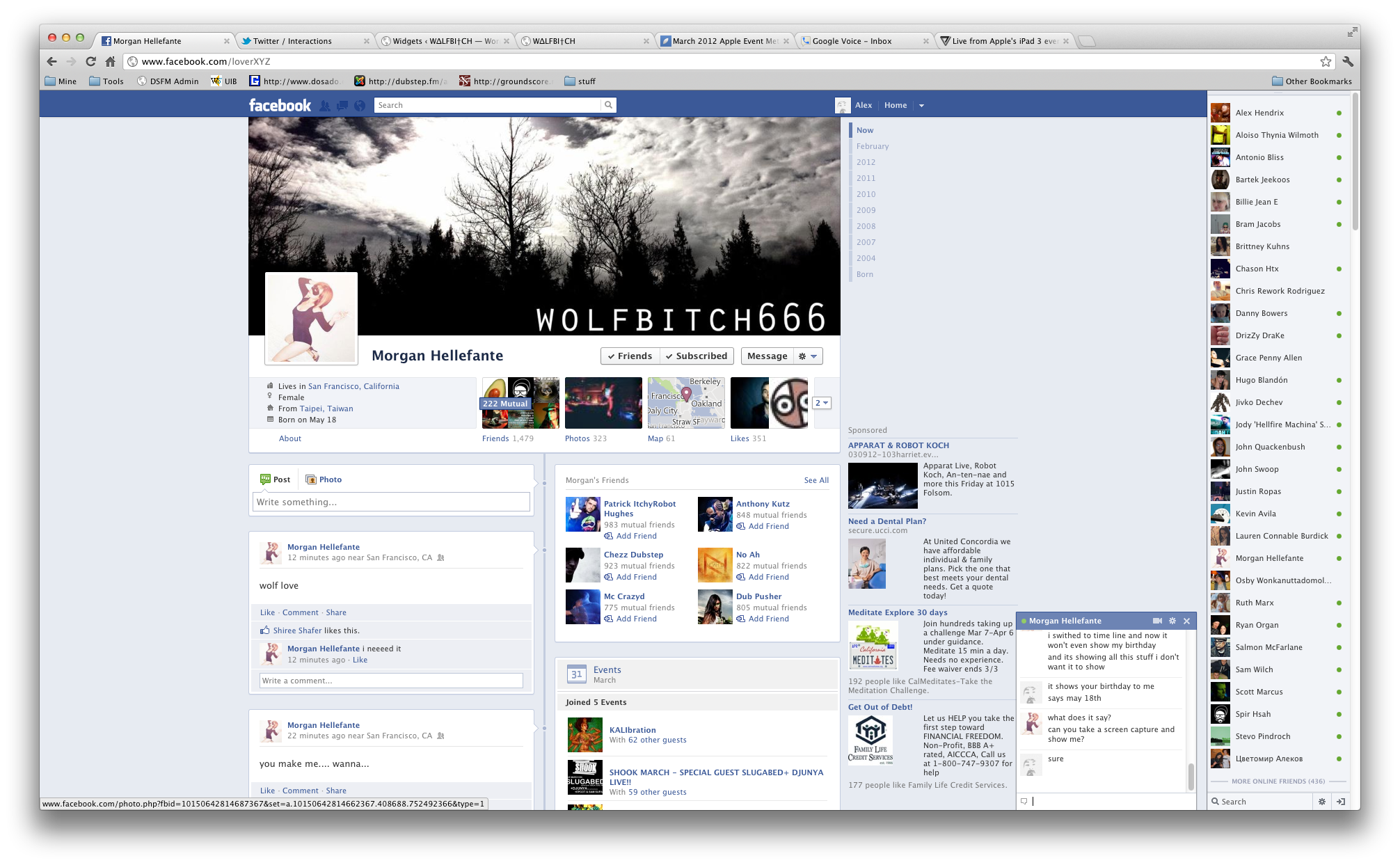Viewport: 1400px width, 865px height.
Task: Open San Francisco, California link
Action: point(353,386)
